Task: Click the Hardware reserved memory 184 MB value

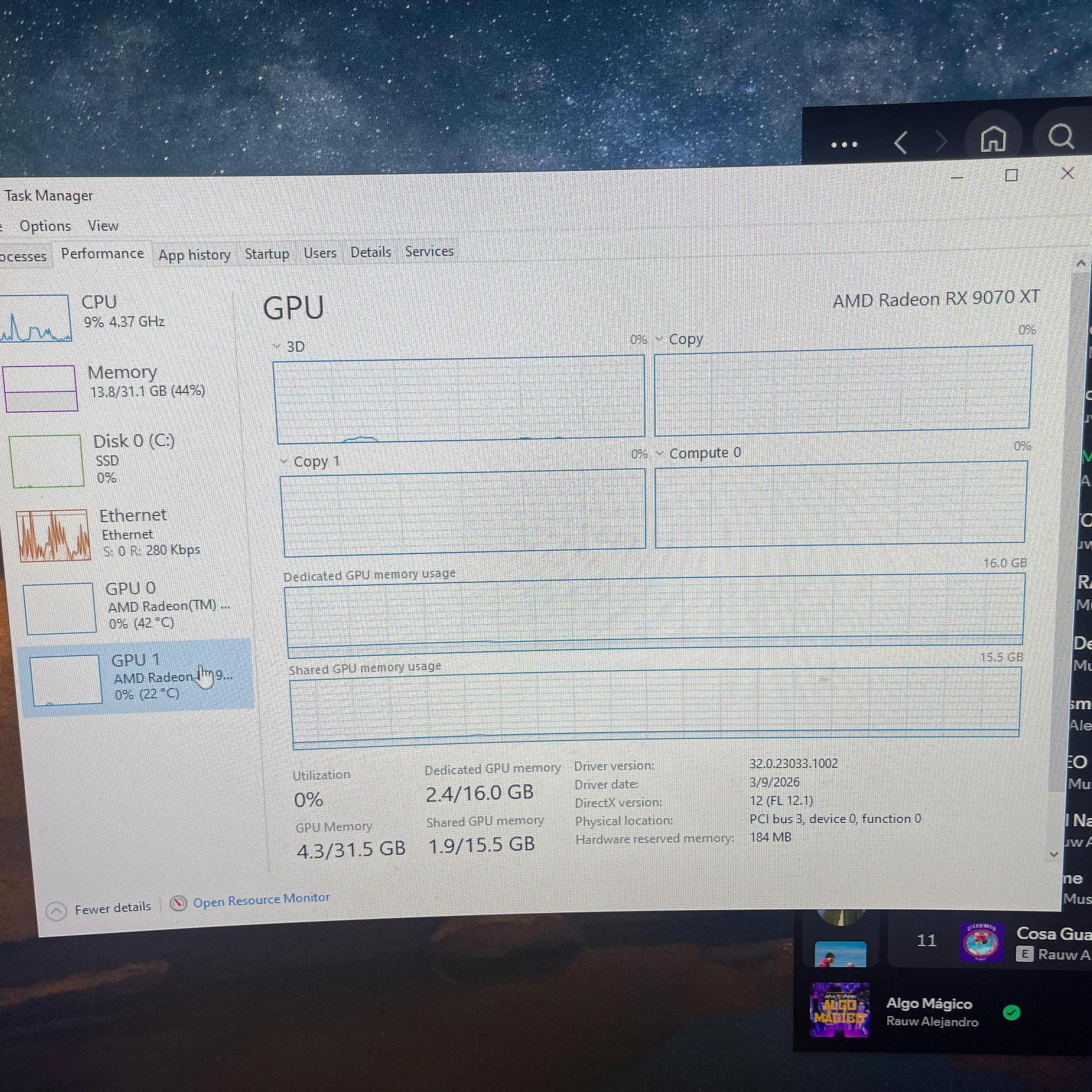Action: [x=770, y=837]
